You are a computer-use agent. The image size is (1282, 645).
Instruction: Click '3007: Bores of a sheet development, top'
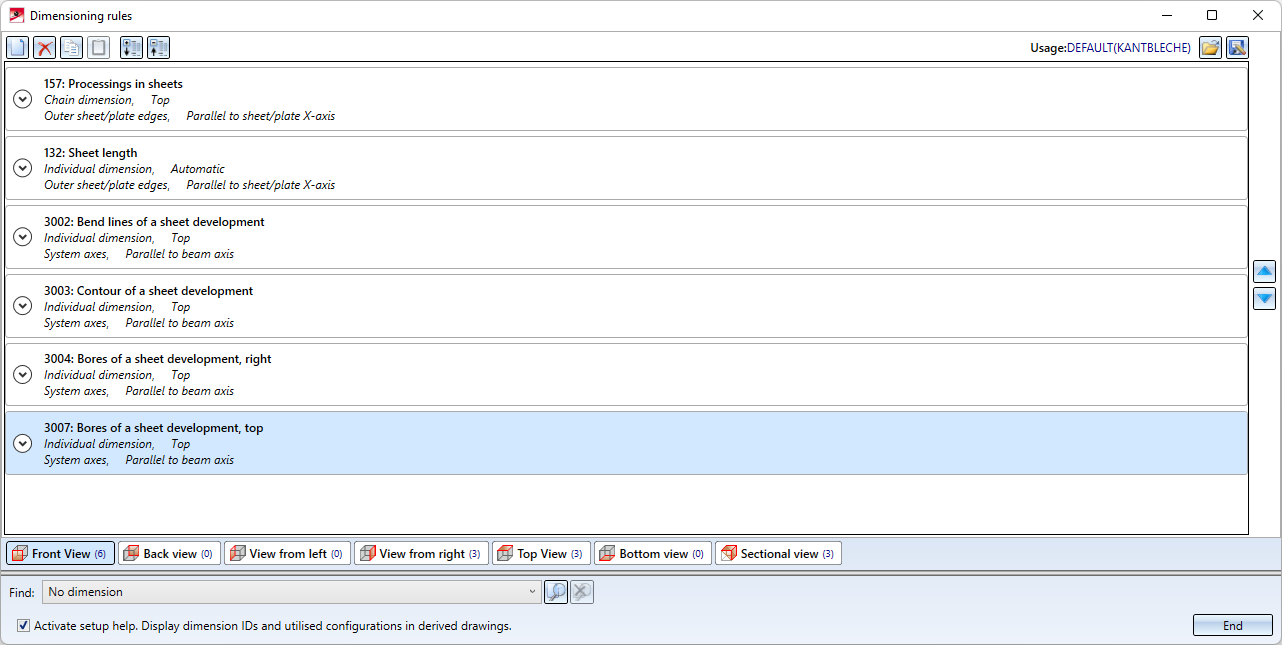point(154,428)
